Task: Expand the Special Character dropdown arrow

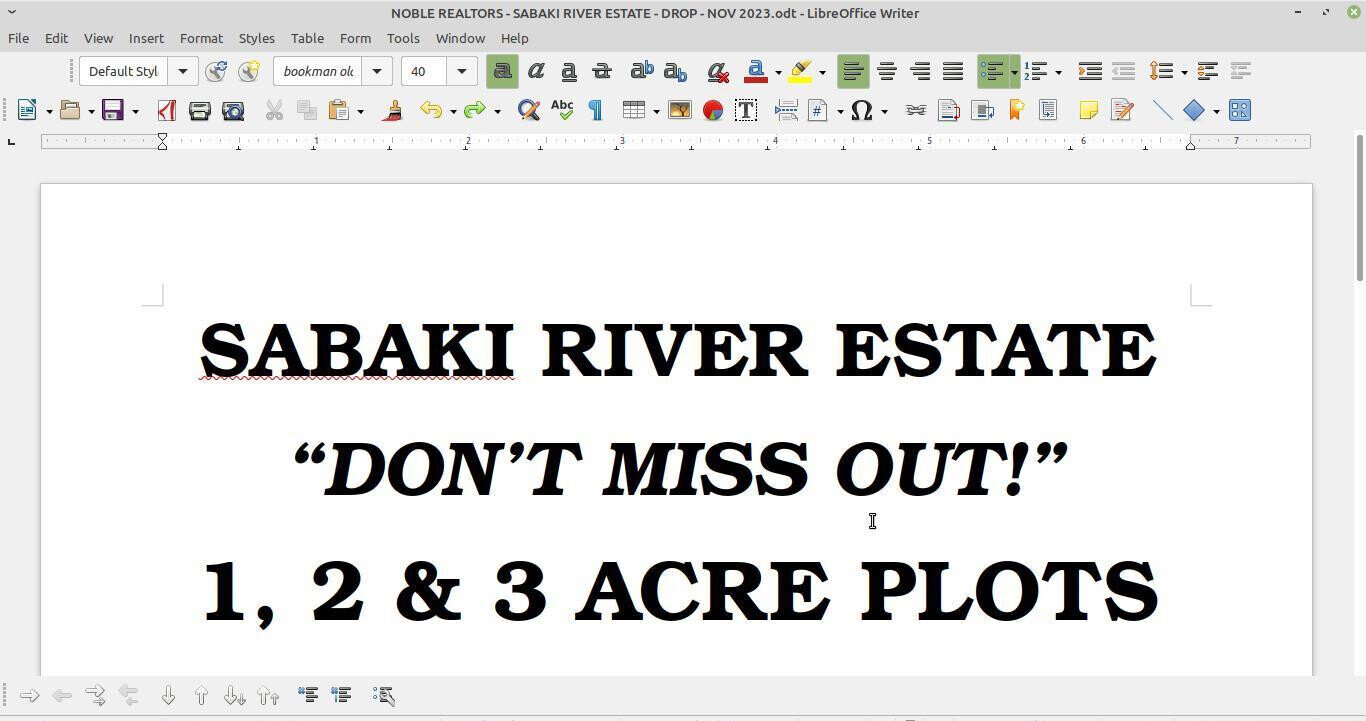Action: tap(884, 111)
